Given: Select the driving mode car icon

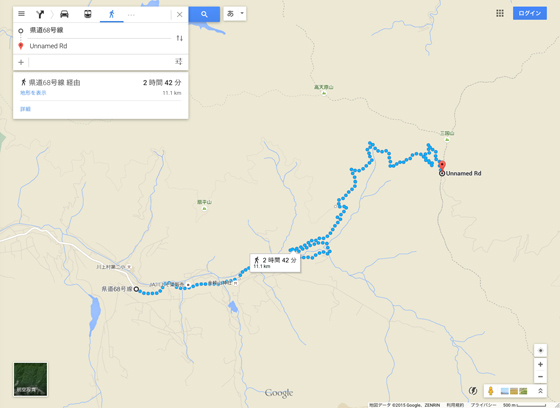Looking at the screenshot, I should click(x=64, y=14).
